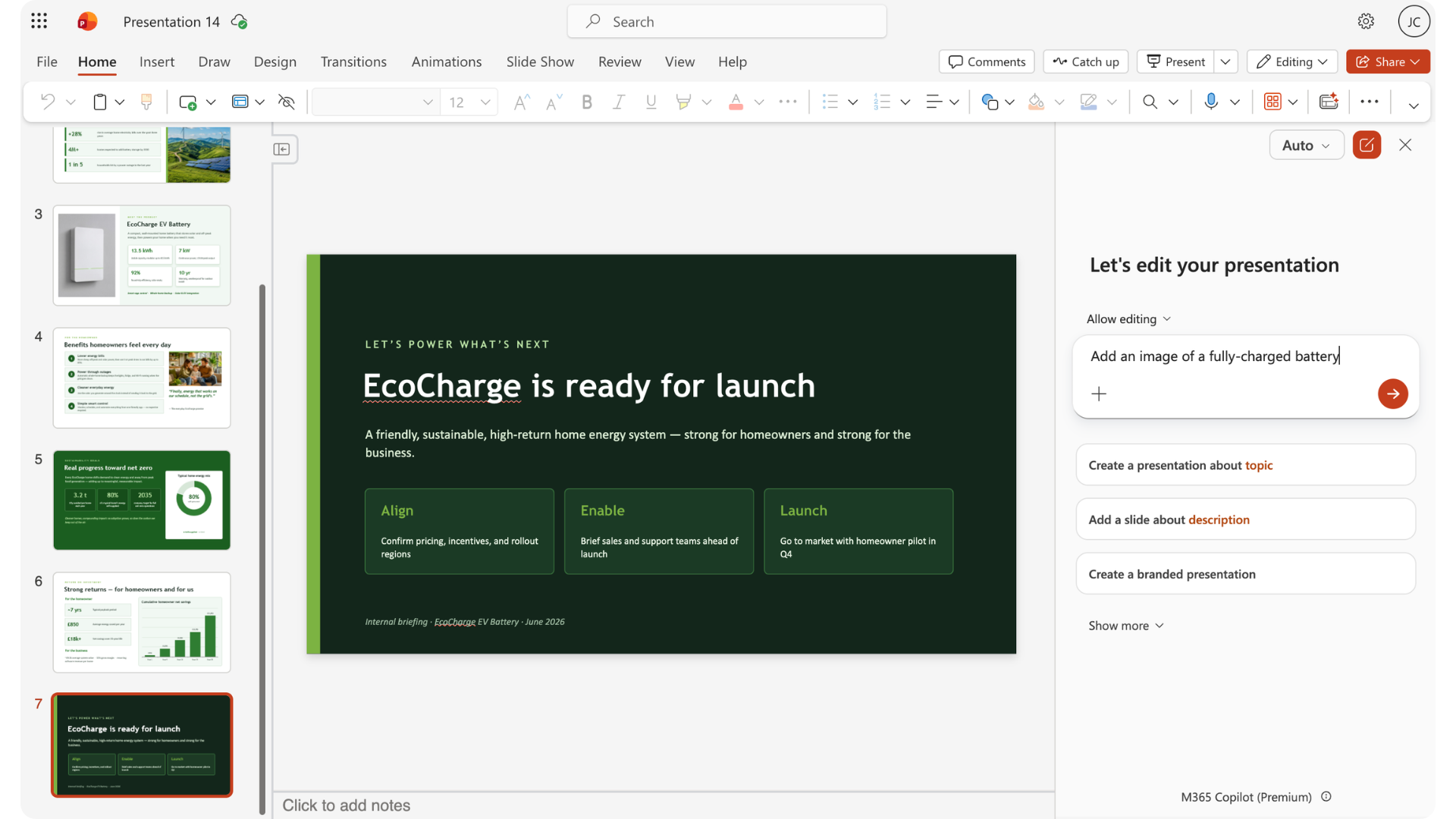Viewport: 1456px width, 819px height.
Task: Hide the current slide
Action: pyautogui.click(x=287, y=102)
